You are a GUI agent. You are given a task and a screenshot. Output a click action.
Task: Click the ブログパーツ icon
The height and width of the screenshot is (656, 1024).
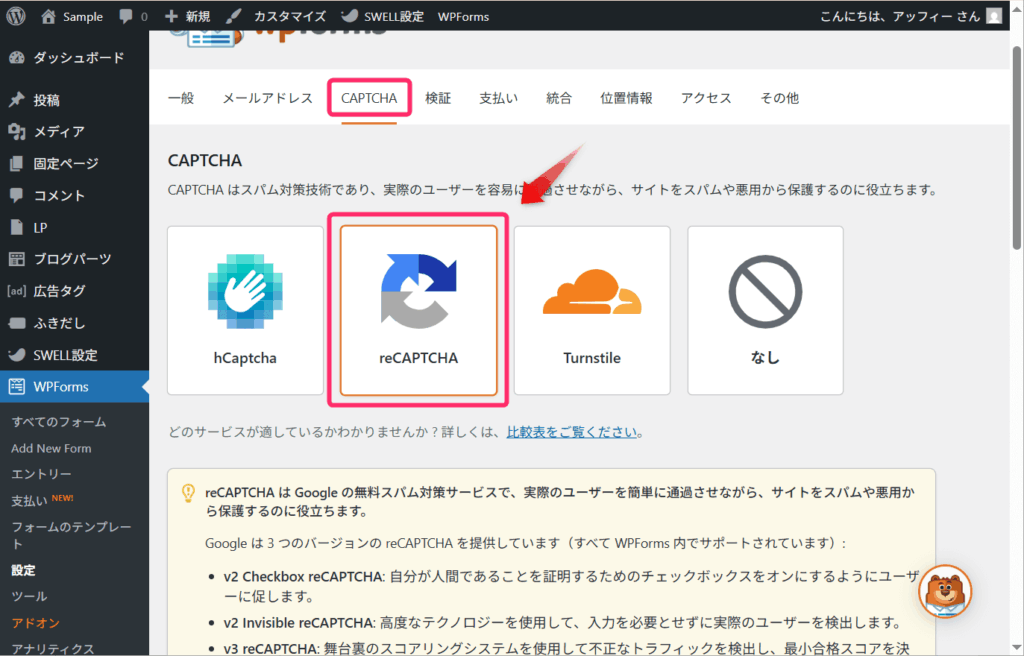[17, 259]
